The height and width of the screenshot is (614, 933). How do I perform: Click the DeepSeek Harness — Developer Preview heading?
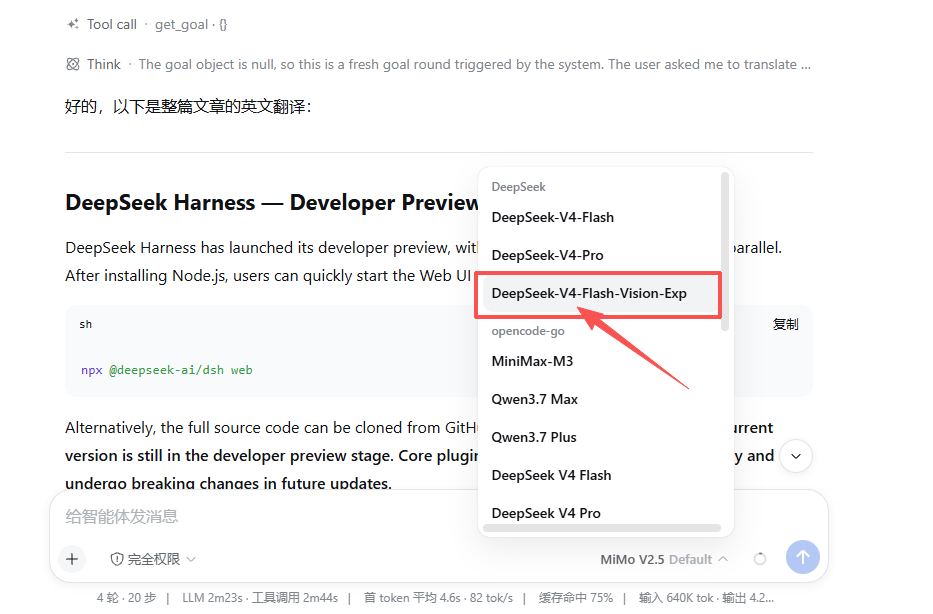point(272,202)
